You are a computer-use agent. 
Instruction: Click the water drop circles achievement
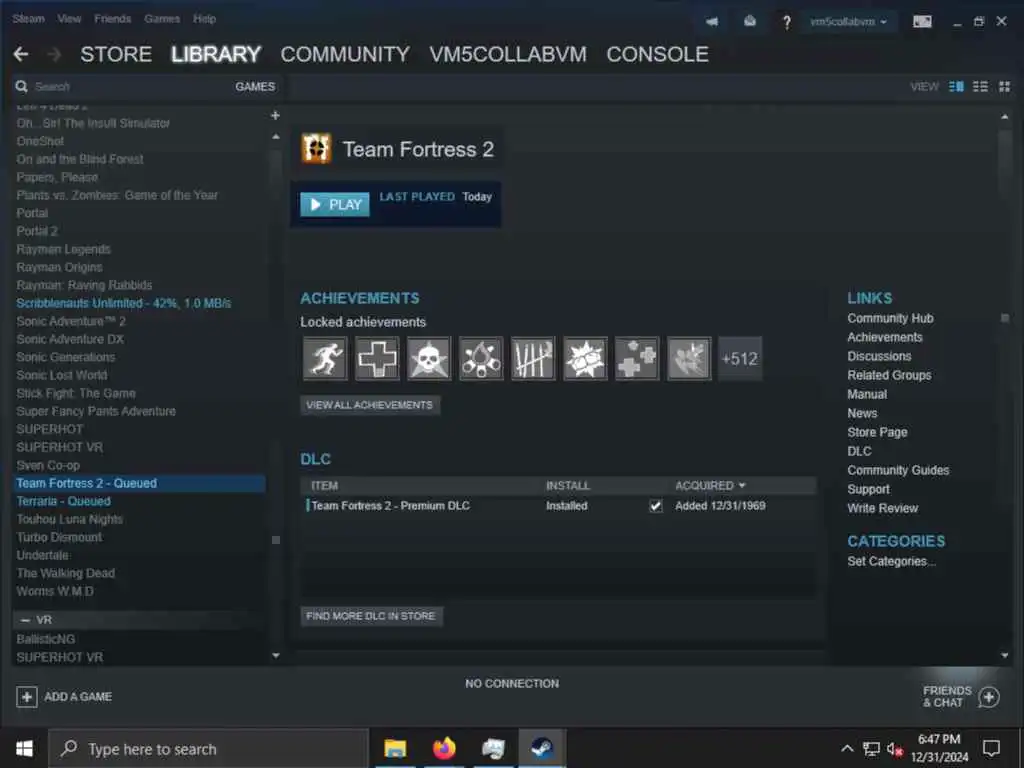coord(481,358)
